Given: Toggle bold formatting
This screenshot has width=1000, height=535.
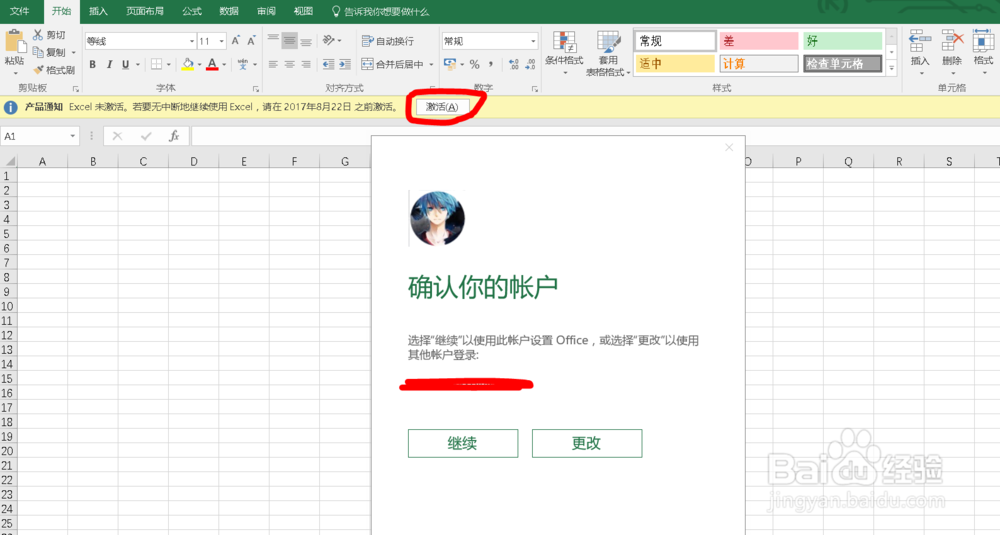Looking at the screenshot, I should [x=92, y=64].
